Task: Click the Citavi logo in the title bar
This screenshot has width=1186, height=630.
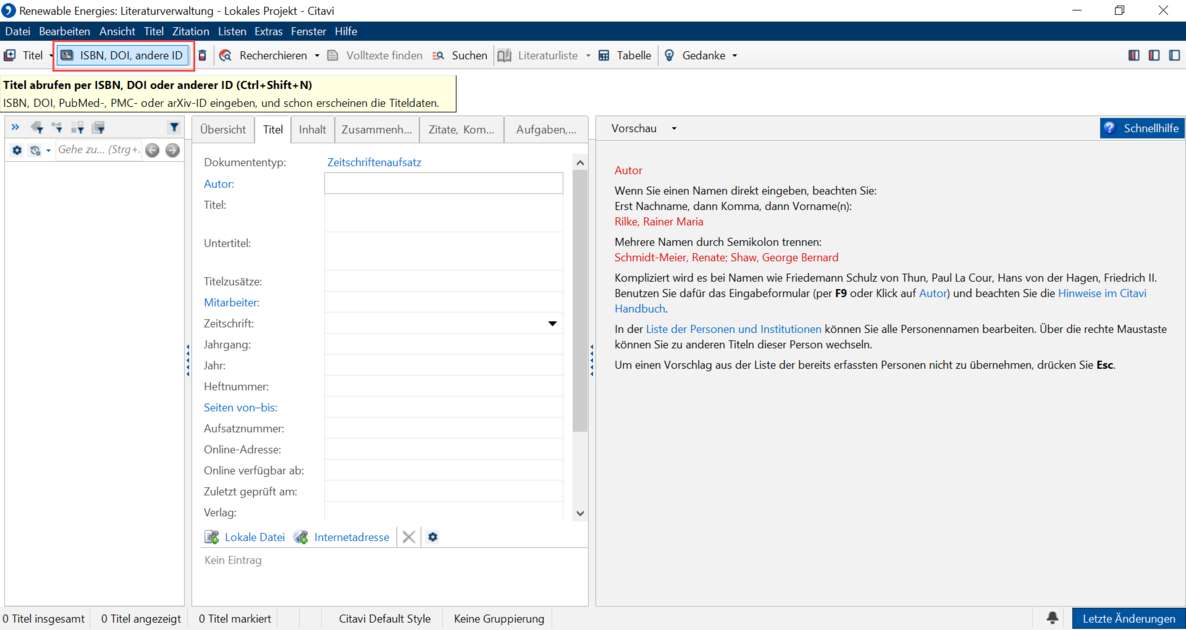Action: 10,11
